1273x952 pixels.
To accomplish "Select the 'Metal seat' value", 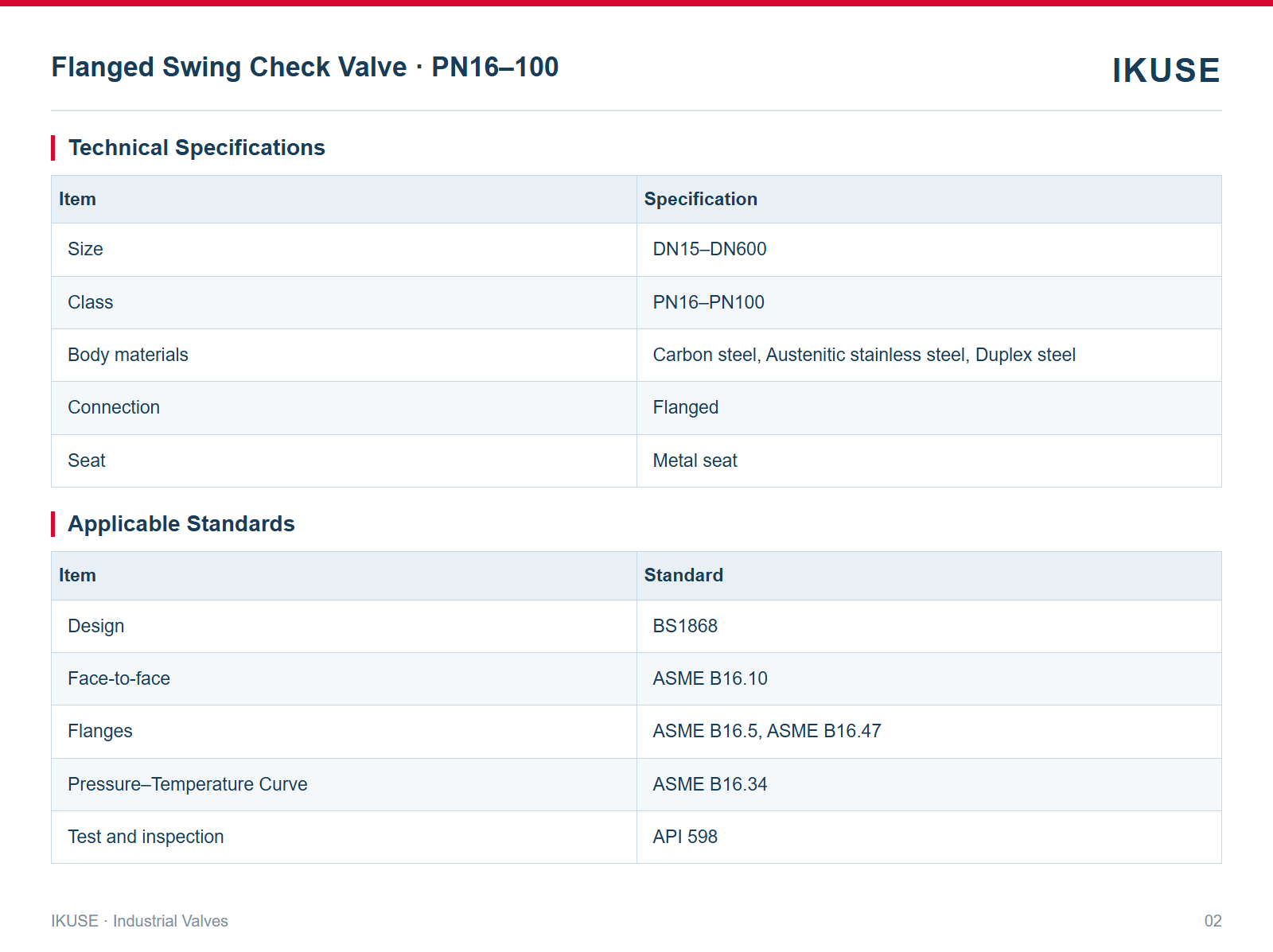I will (x=695, y=460).
